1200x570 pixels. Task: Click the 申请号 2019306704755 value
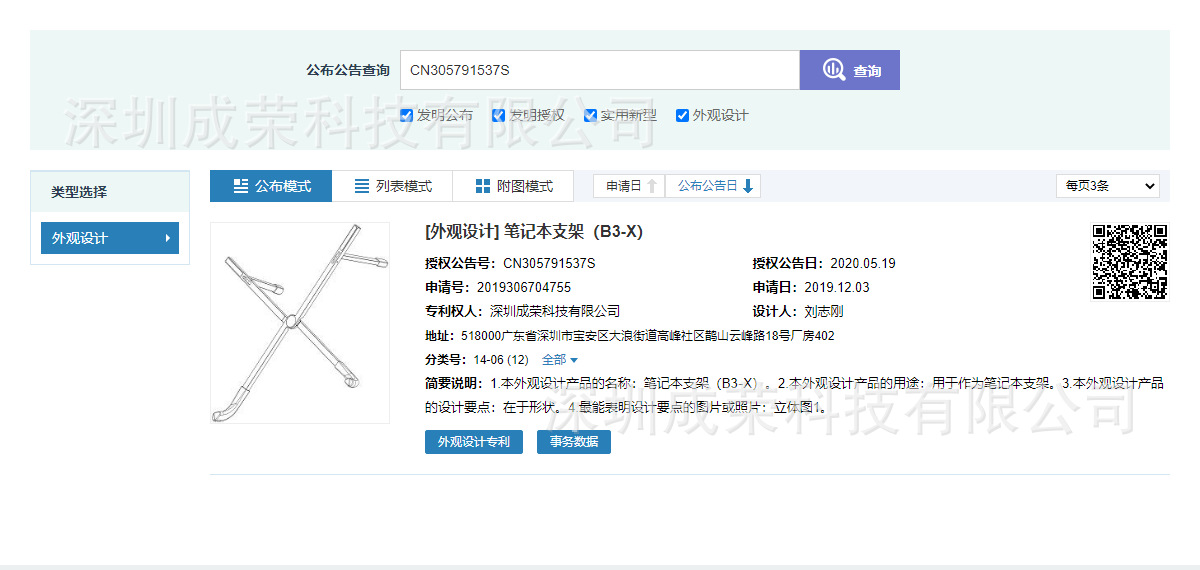click(524, 288)
